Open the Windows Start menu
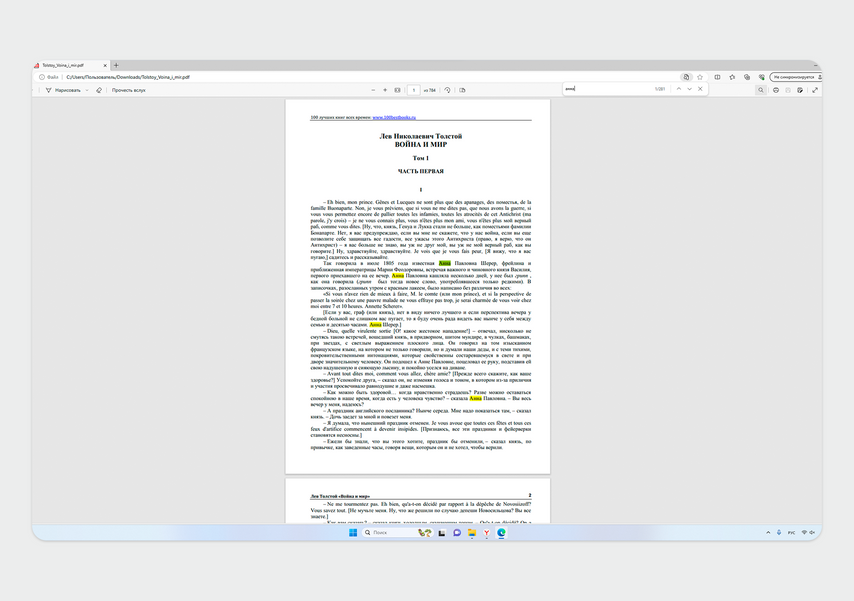 point(353,533)
